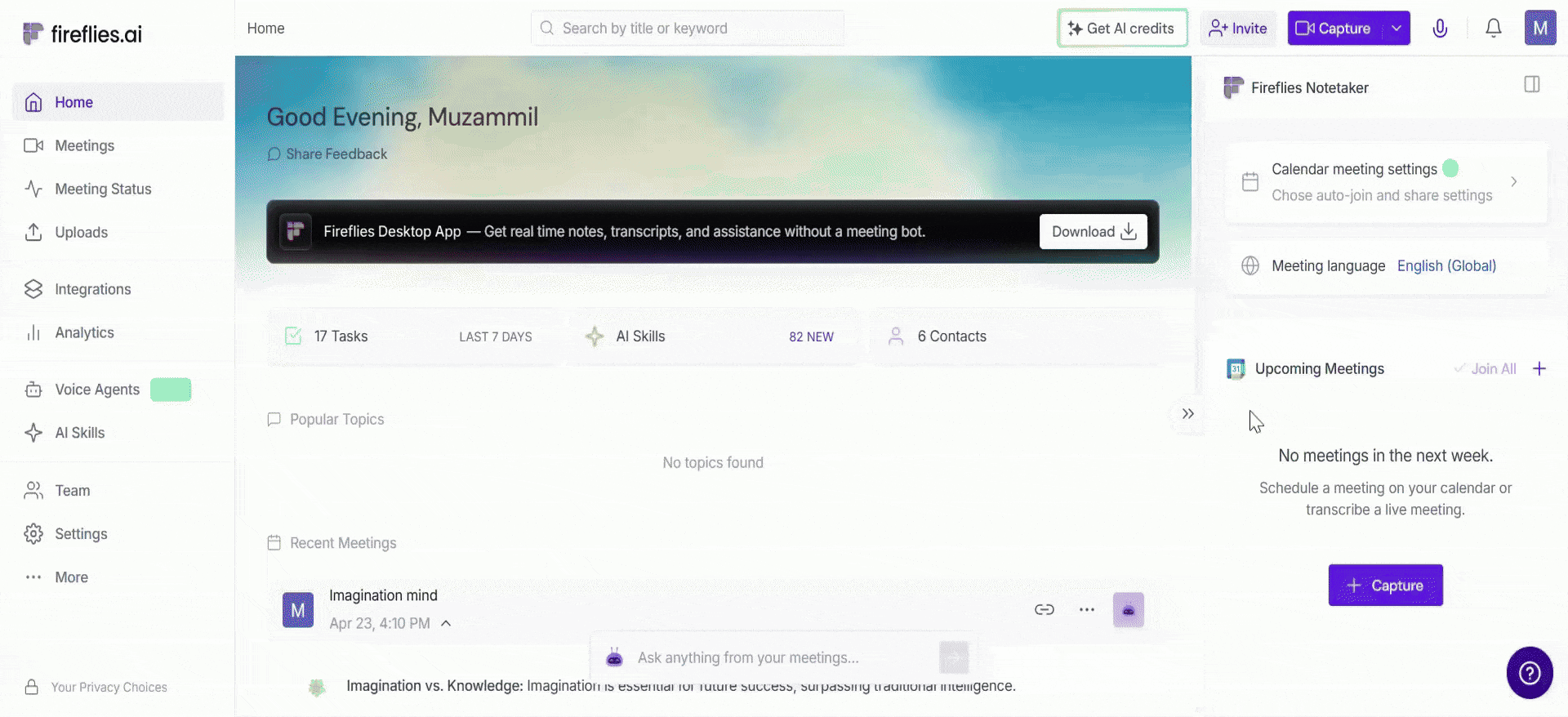Copy link for Imagination mind meeting
The image size is (1568, 717).
tap(1045, 610)
